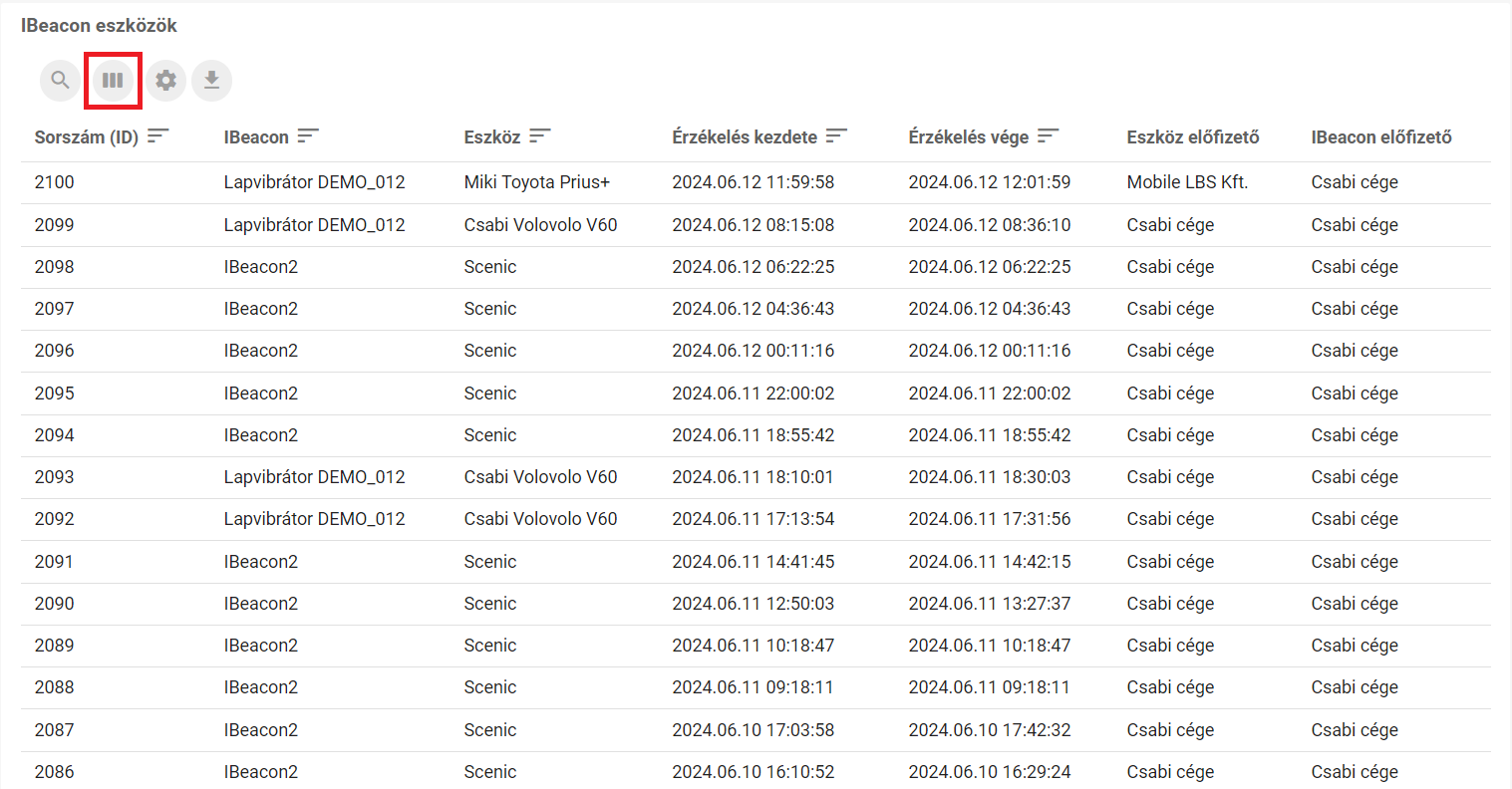Sort by Érzékelés vége sort icon
Screen dimensions: 1512x789
(x=1048, y=136)
